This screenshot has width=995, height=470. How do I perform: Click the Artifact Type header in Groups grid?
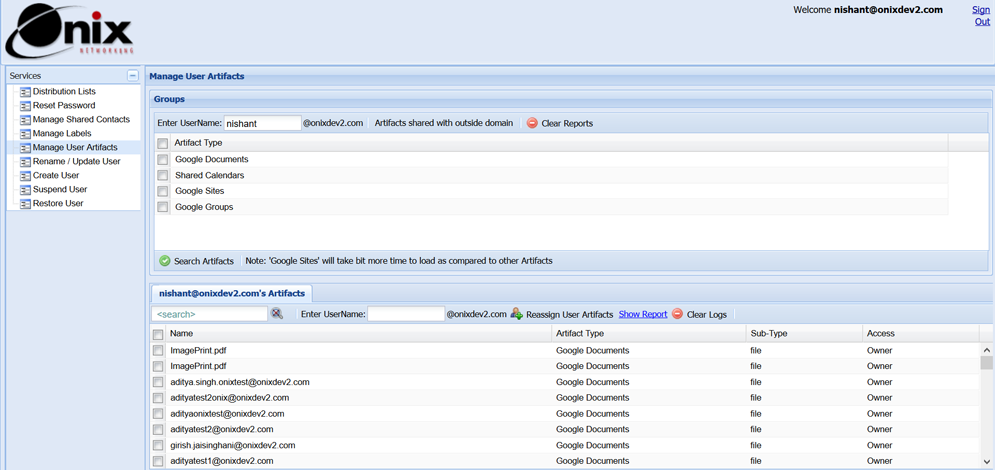[559, 143]
